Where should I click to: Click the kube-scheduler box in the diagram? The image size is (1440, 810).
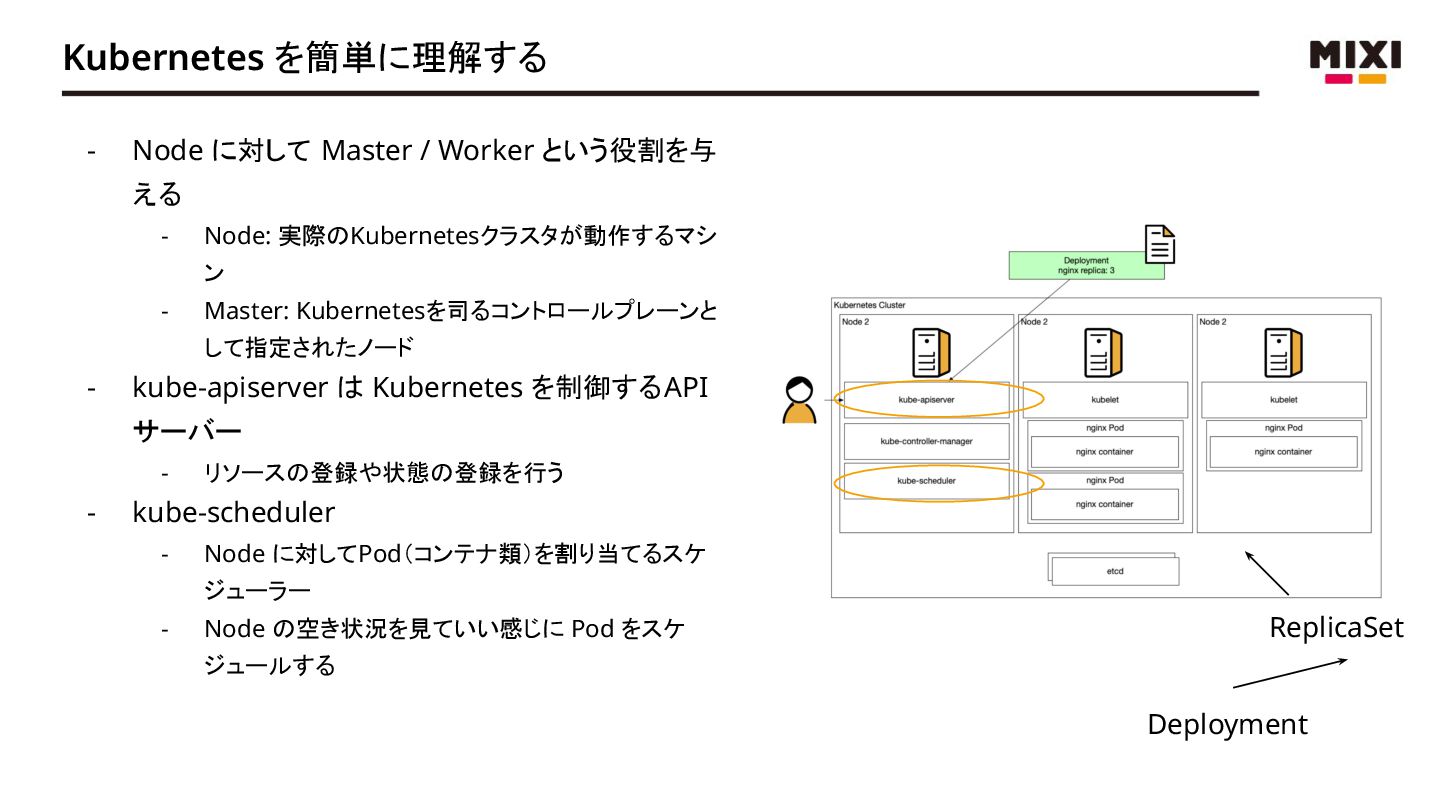[x=927, y=481]
